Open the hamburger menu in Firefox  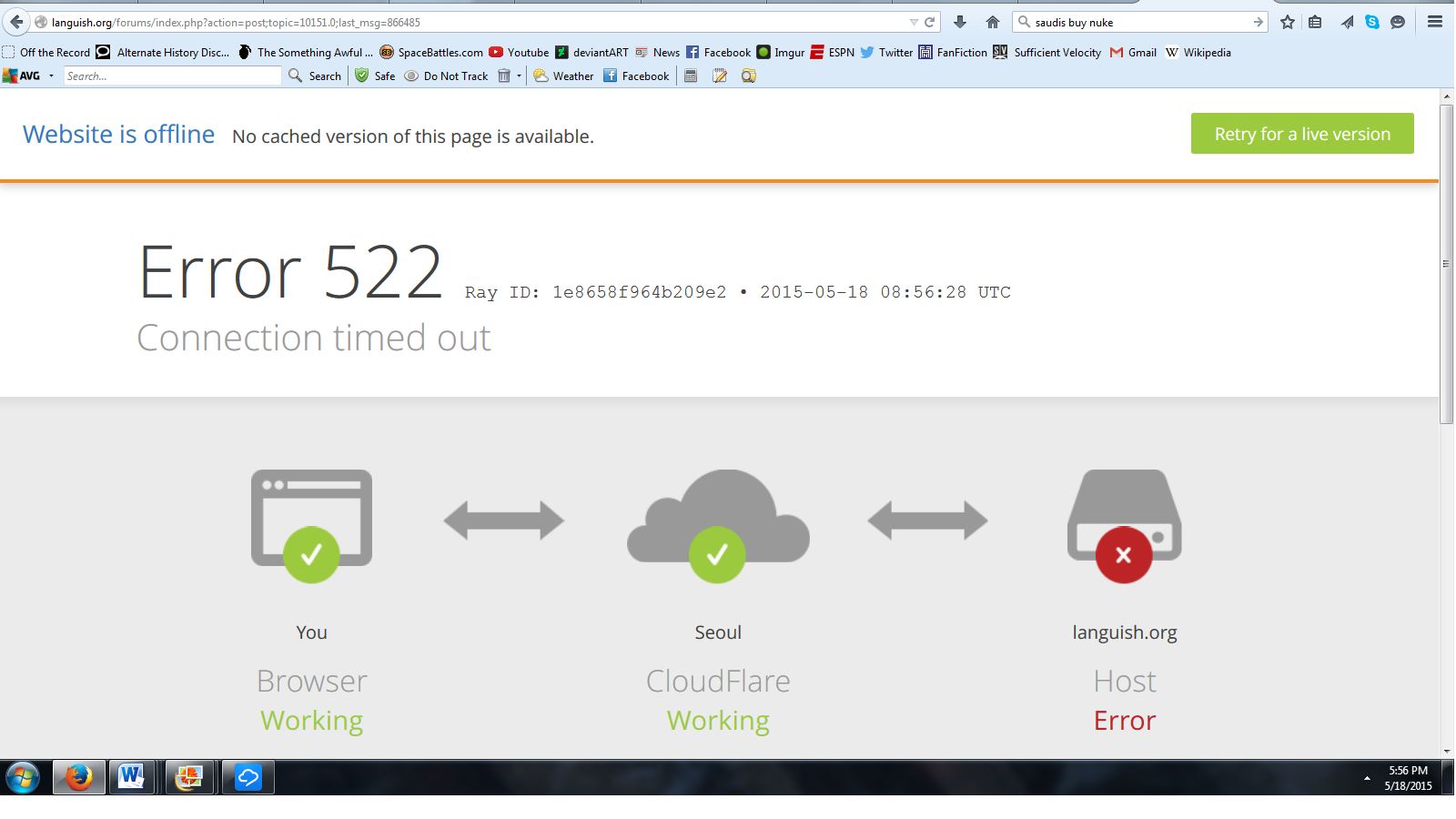(x=1435, y=22)
